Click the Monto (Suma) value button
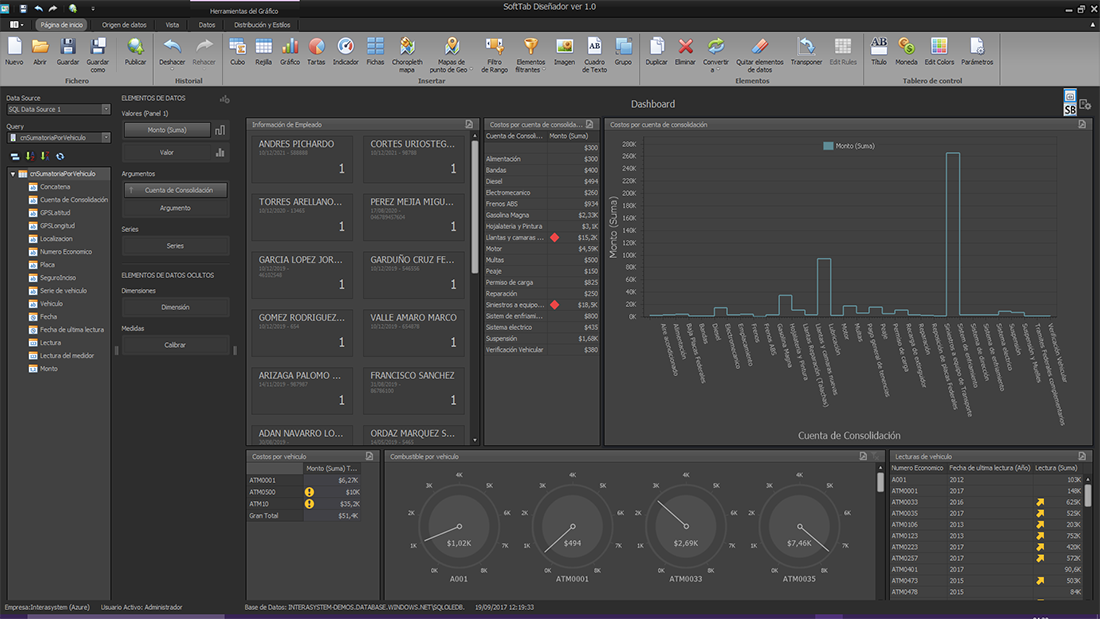Viewport: 1100px width, 619px height. (167, 130)
